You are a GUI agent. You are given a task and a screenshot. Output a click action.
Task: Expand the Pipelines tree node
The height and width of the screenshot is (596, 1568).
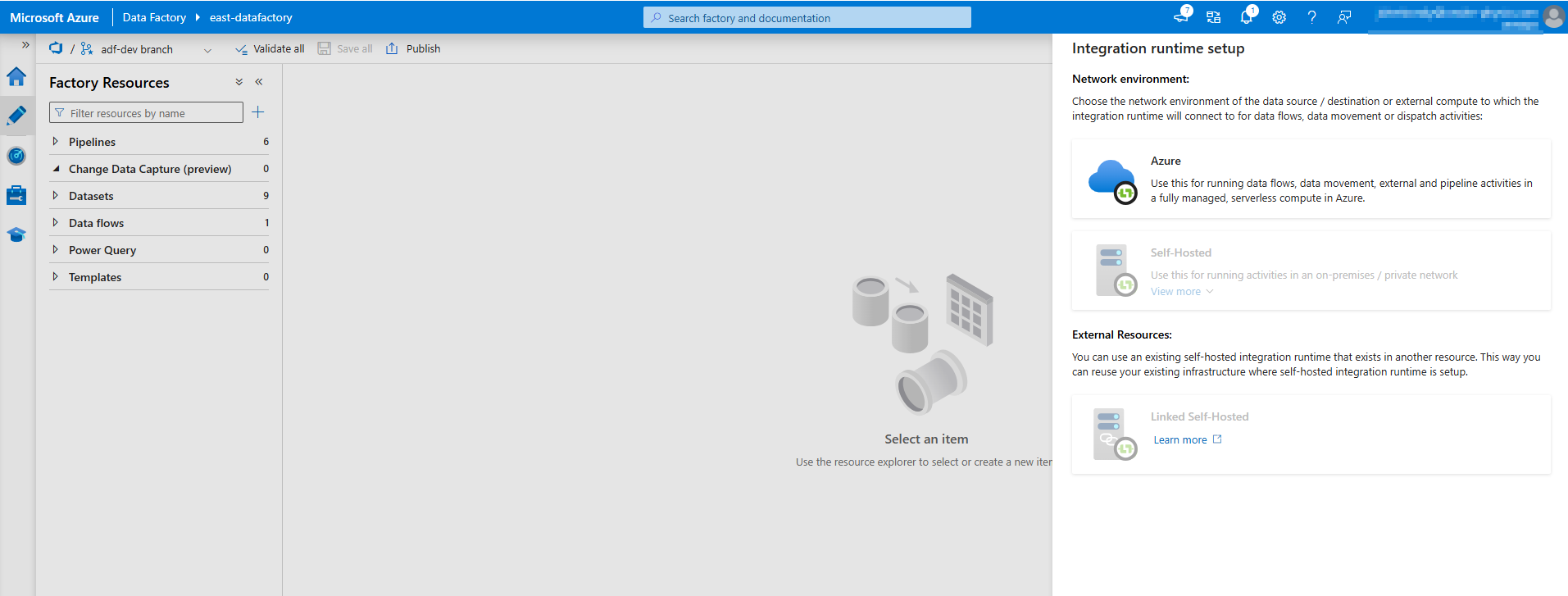point(56,142)
